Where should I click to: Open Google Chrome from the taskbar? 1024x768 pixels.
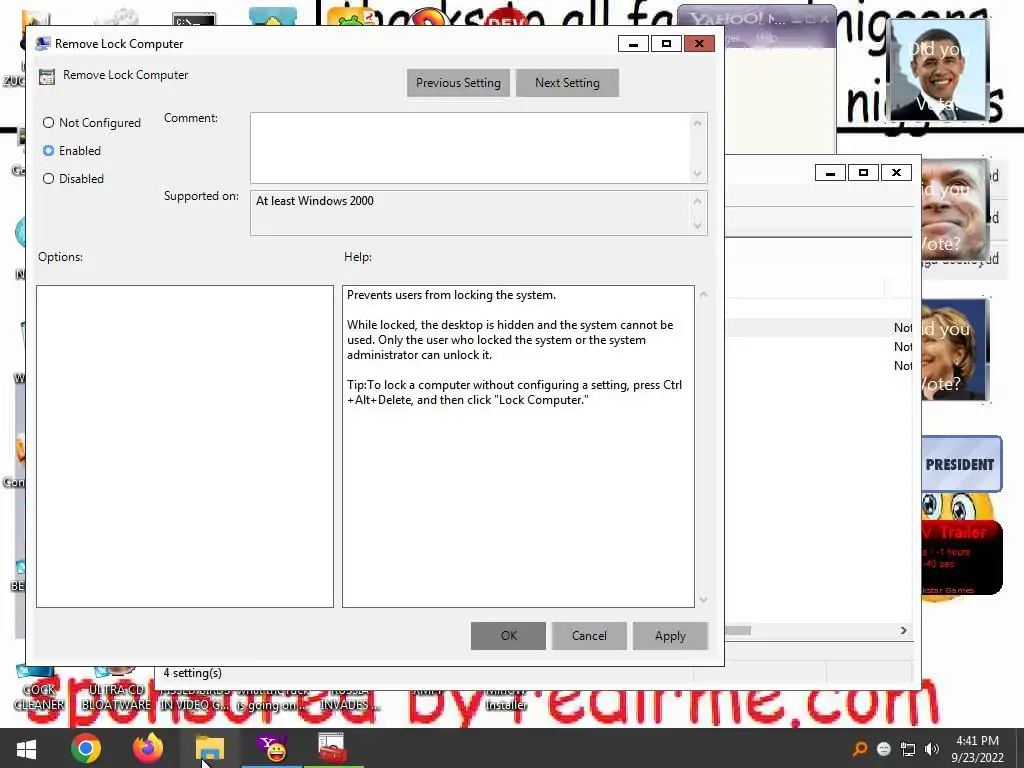tap(86, 748)
